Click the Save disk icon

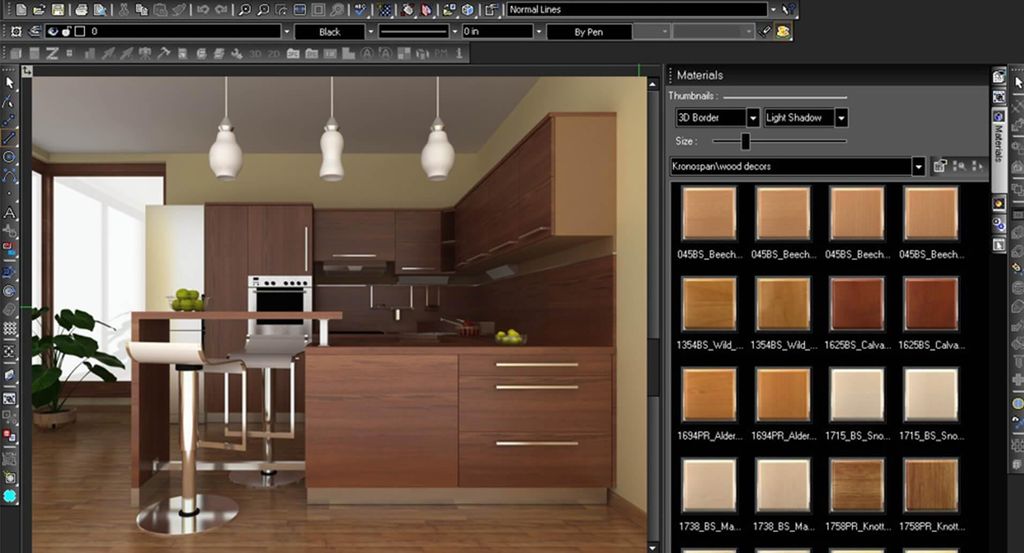pyautogui.click(x=59, y=9)
